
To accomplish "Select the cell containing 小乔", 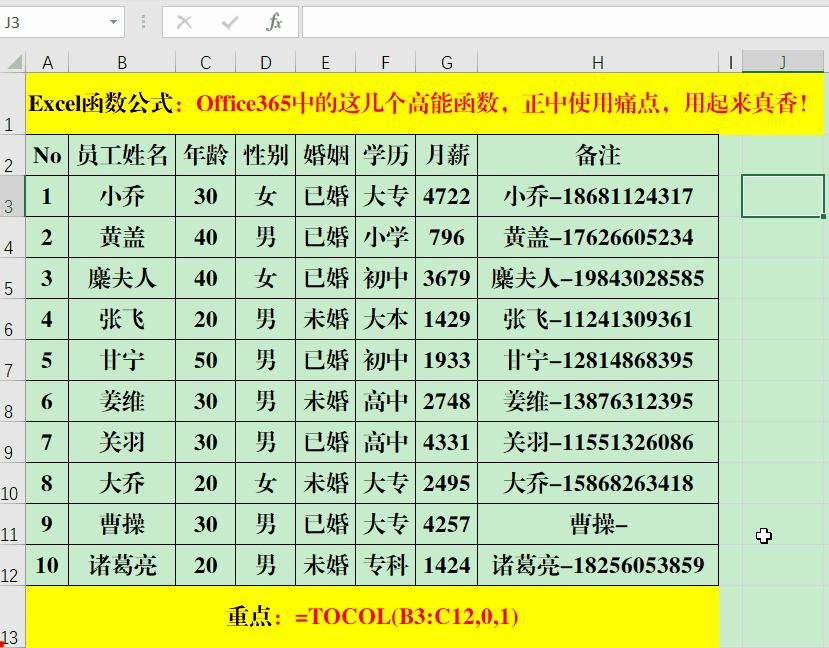I will (122, 196).
